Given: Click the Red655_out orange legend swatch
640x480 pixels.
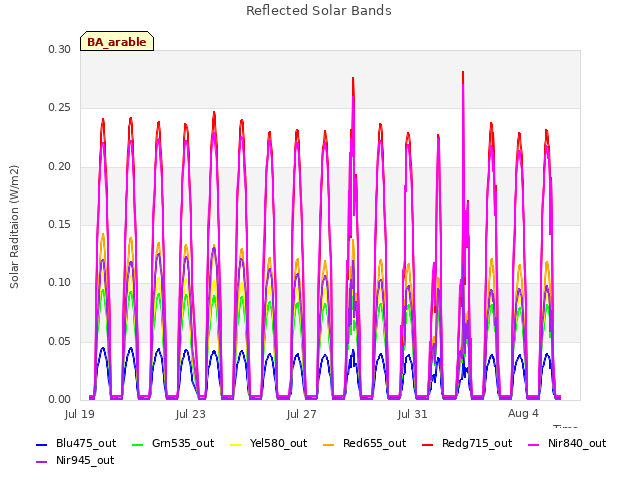Looking at the screenshot, I should click(x=329, y=444).
